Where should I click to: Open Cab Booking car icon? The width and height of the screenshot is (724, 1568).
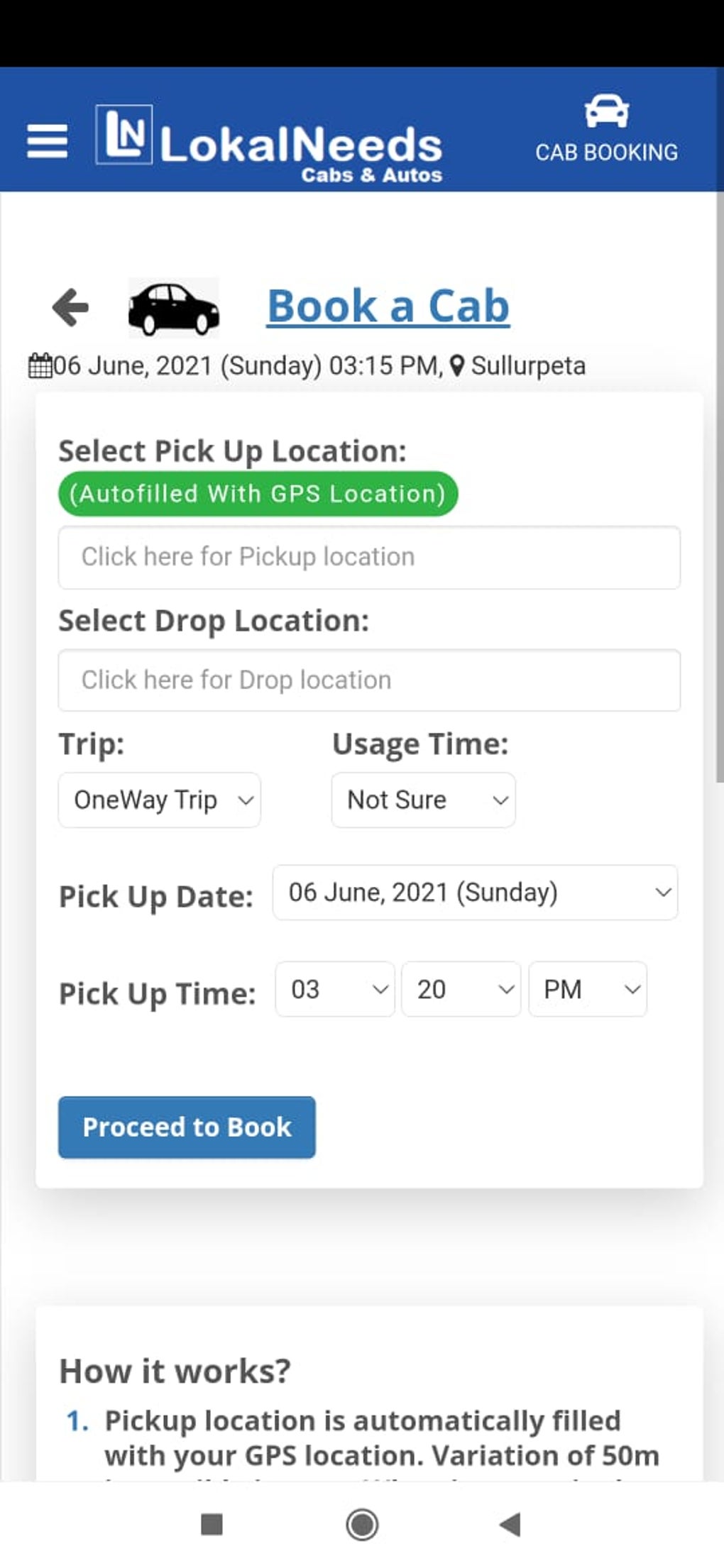tap(606, 113)
